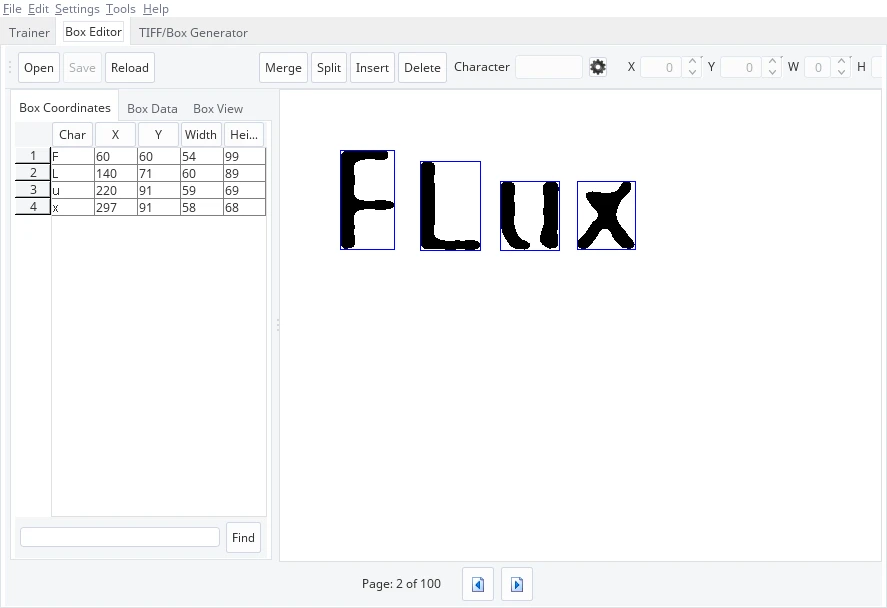
Task: Click the letter x box in image
Action: (x=606, y=215)
